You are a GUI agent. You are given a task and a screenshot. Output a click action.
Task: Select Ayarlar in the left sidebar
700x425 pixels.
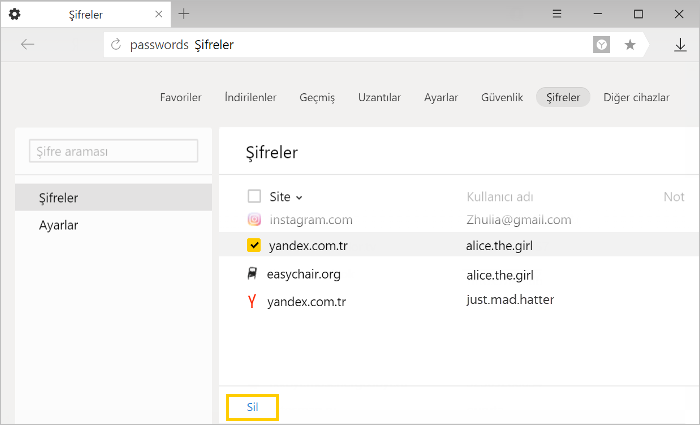58,225
